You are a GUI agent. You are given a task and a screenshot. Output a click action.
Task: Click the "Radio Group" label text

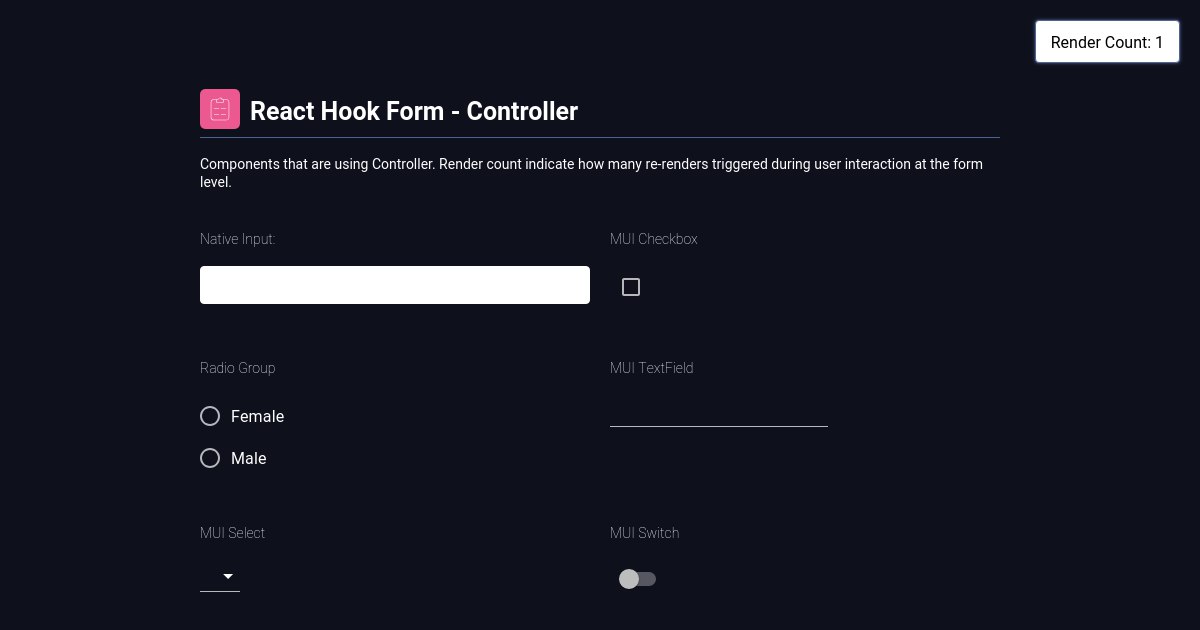(238, 368)
